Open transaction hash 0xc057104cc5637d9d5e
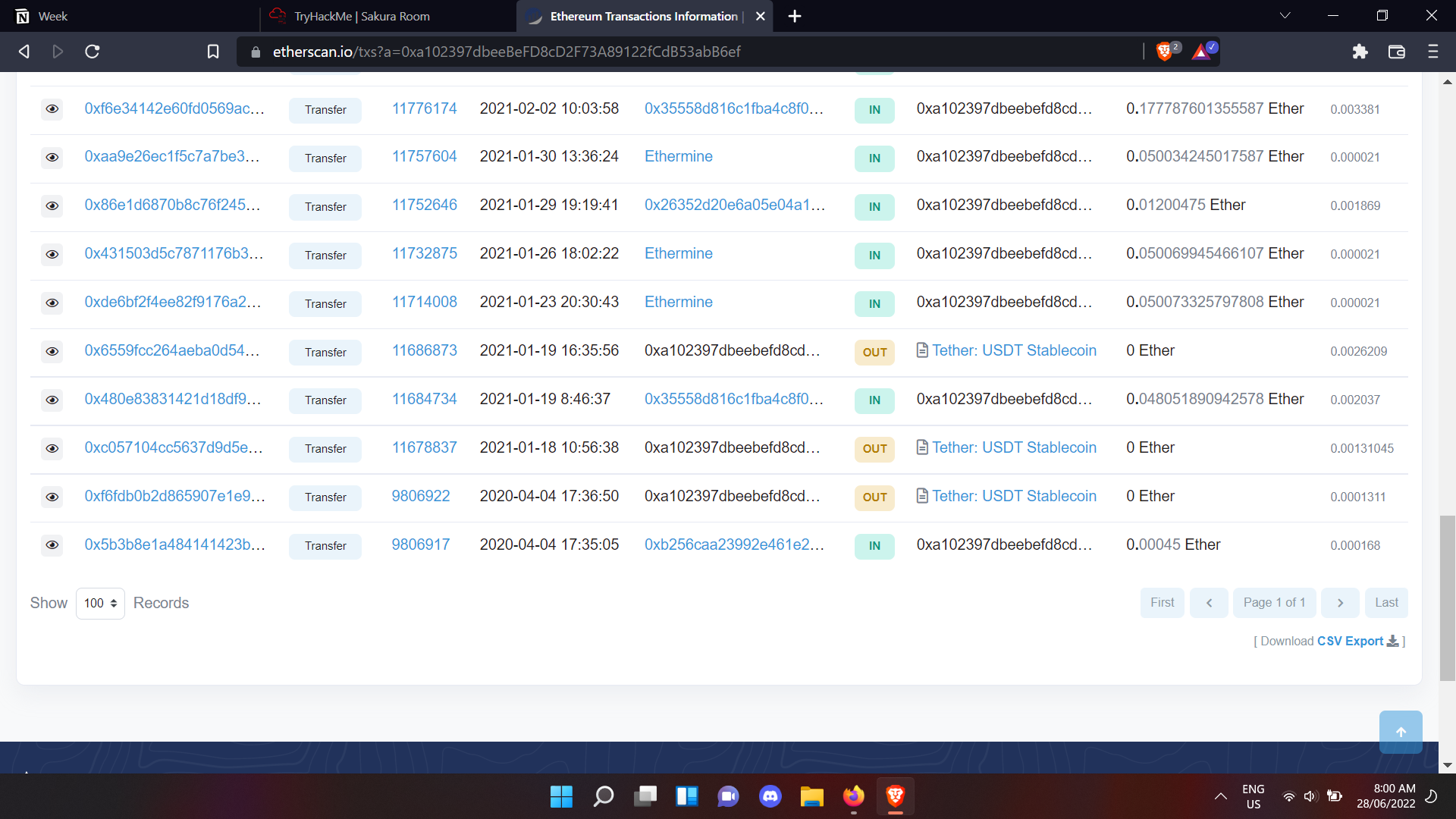 [x=174, y=447]
